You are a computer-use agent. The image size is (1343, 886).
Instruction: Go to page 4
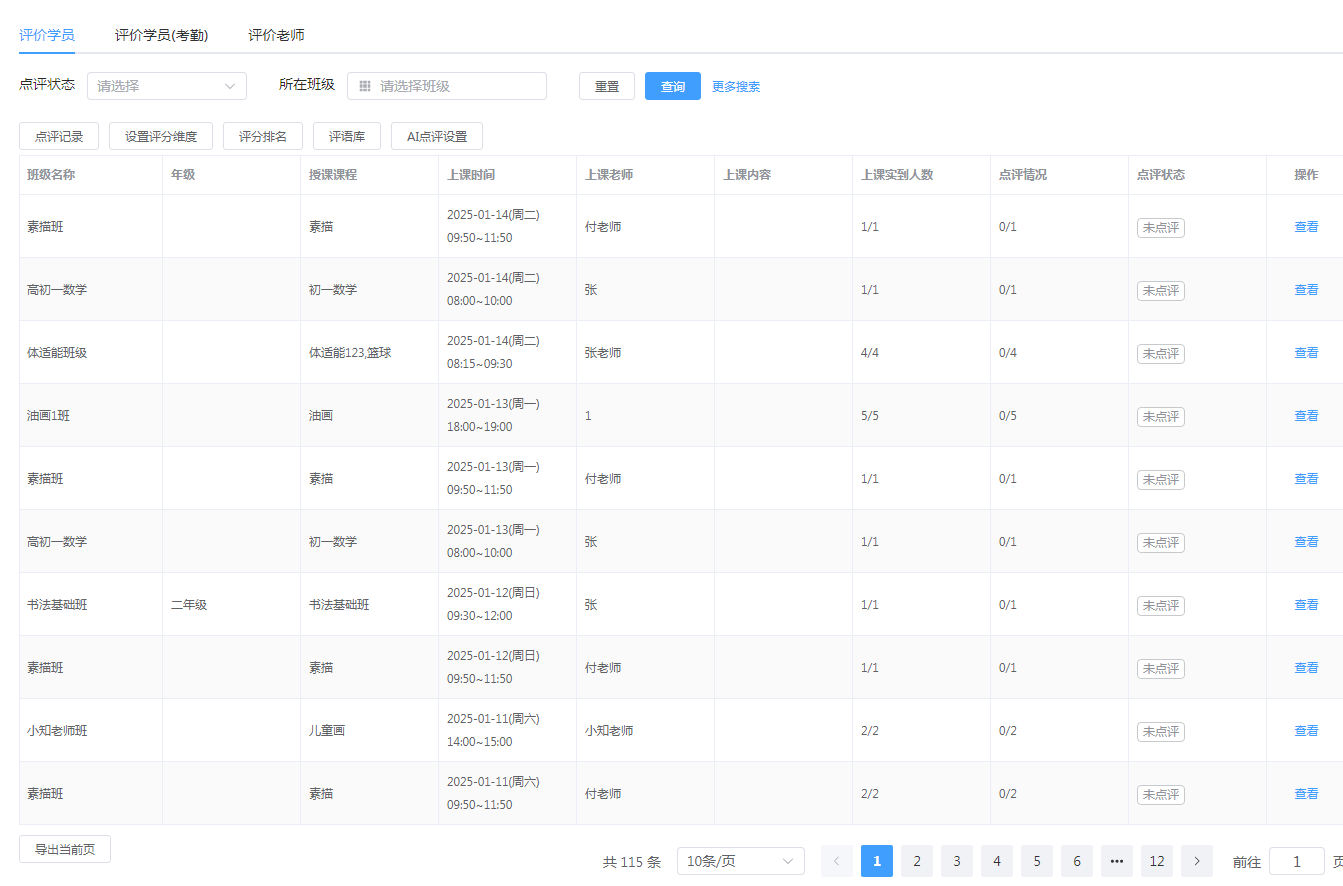pyautogui.click(x=997, y=861)
